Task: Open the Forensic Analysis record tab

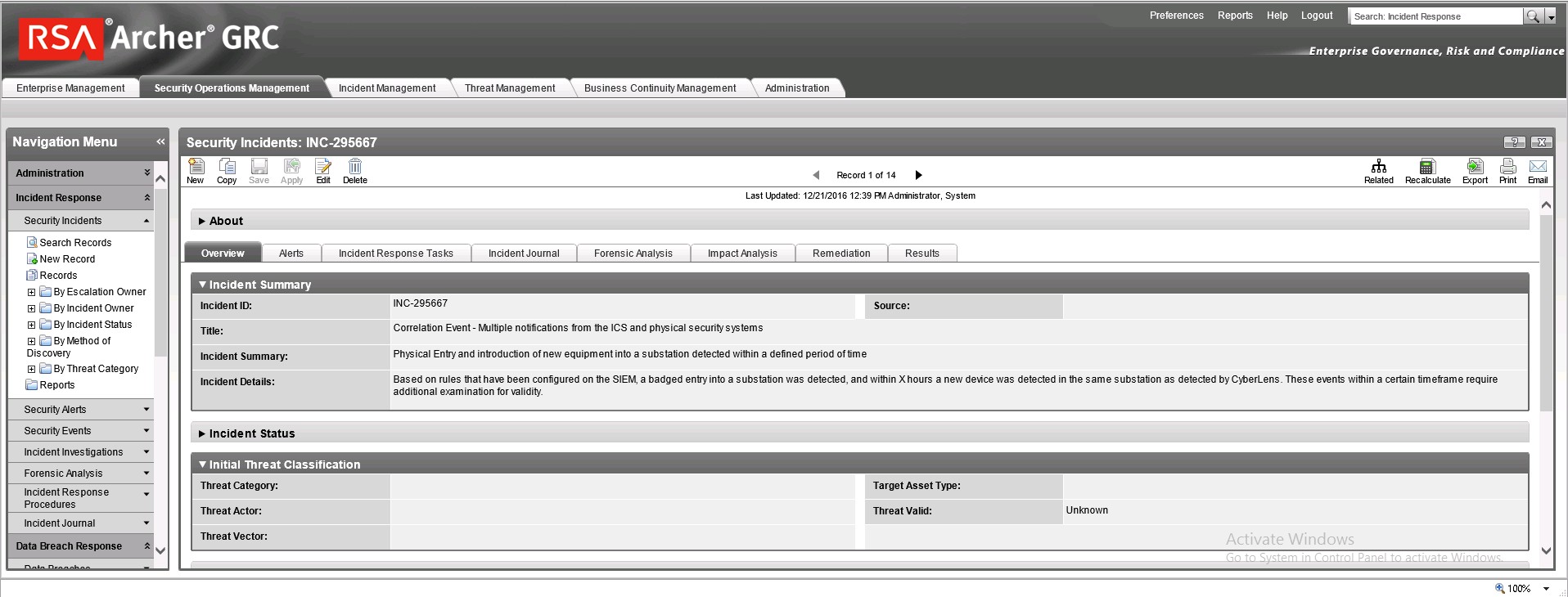Action: [x=633, y=254]
